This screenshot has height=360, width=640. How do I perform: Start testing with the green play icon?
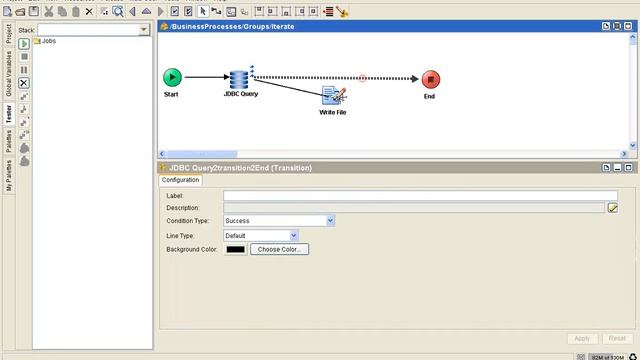point(24,43)
